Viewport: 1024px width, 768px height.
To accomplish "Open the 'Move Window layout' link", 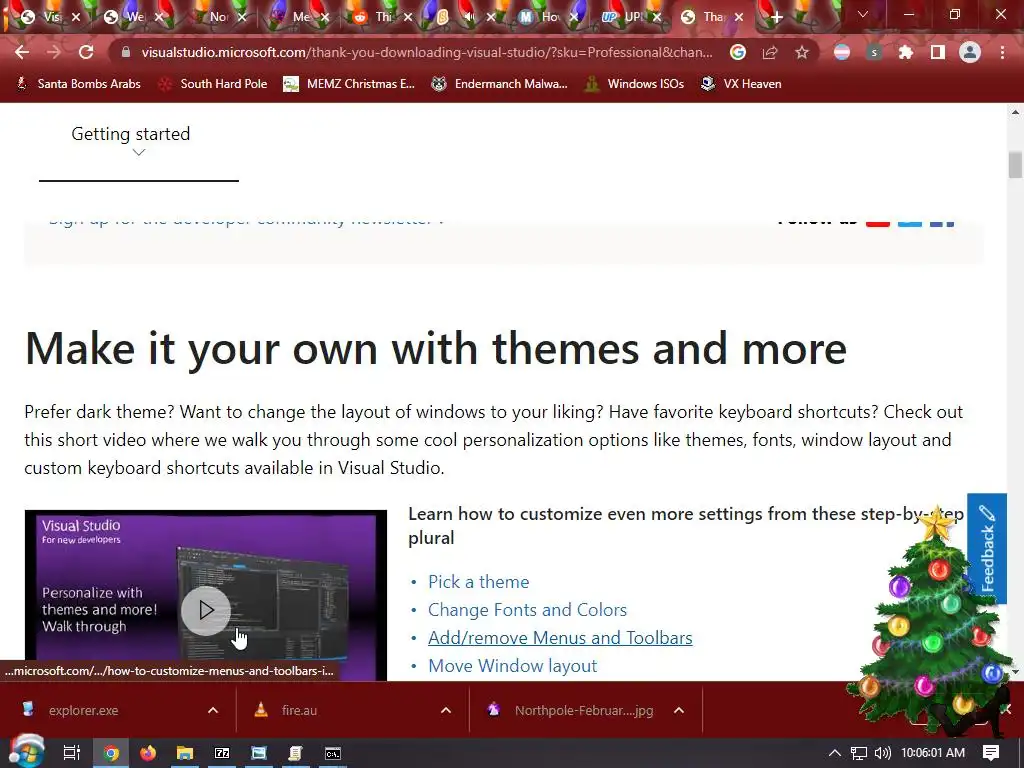I will 513,666.
